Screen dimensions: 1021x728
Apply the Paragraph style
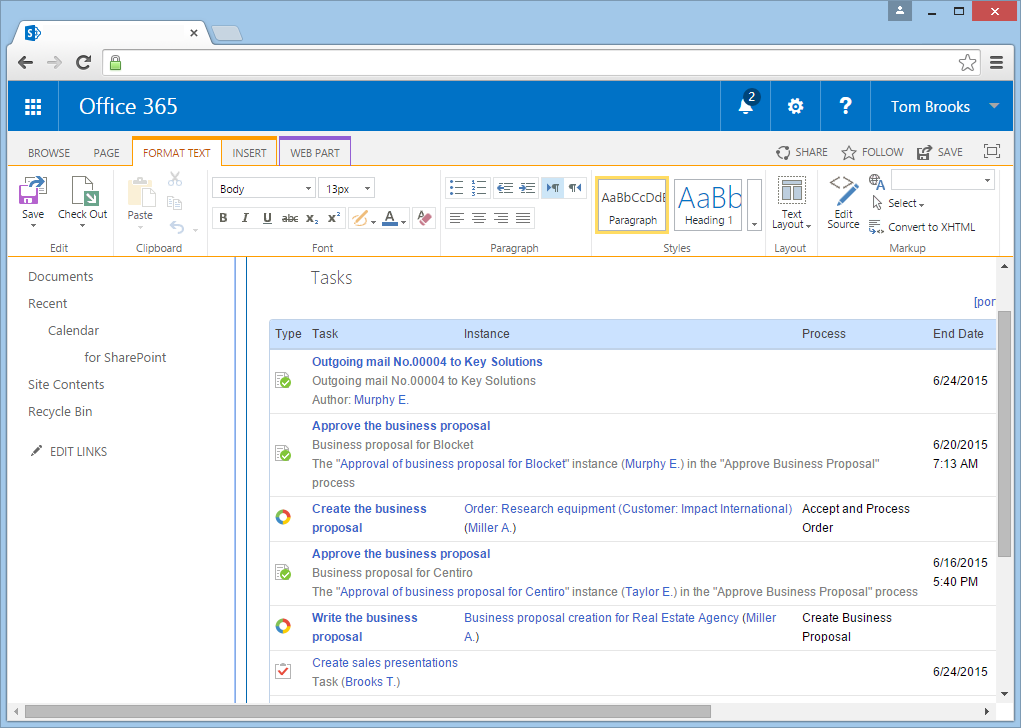(x=632, y=205)
